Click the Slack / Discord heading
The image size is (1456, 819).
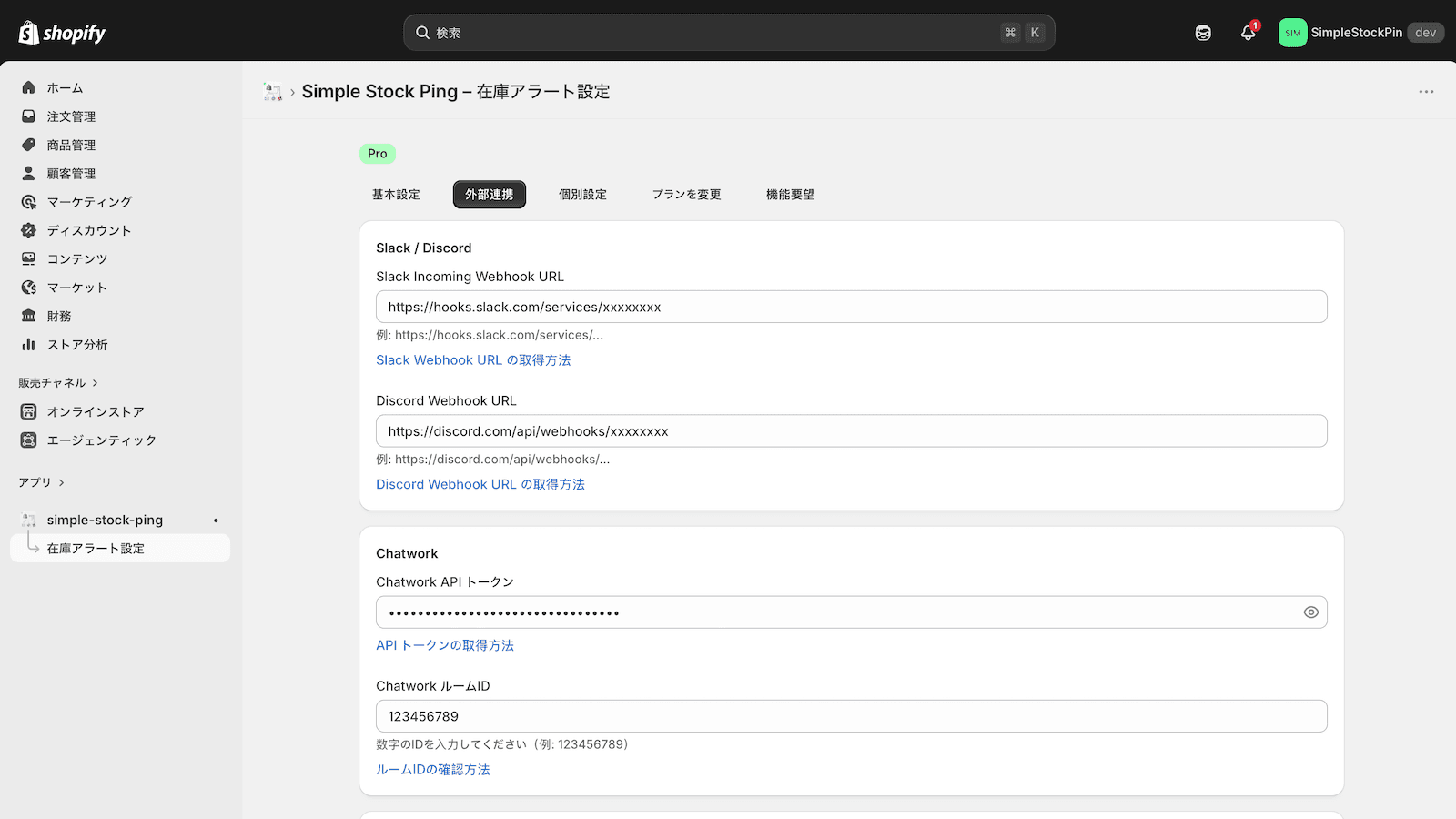point(424,248)
